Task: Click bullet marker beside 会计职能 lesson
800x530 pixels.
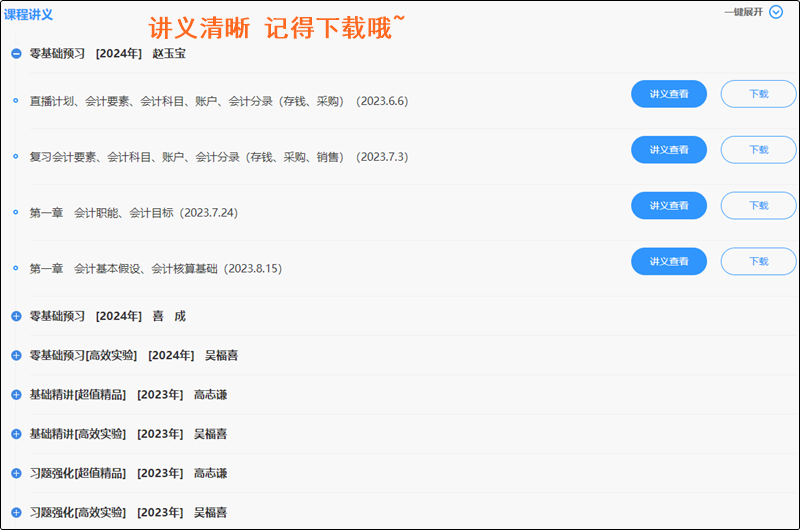Action: click(x=15, y=212)
